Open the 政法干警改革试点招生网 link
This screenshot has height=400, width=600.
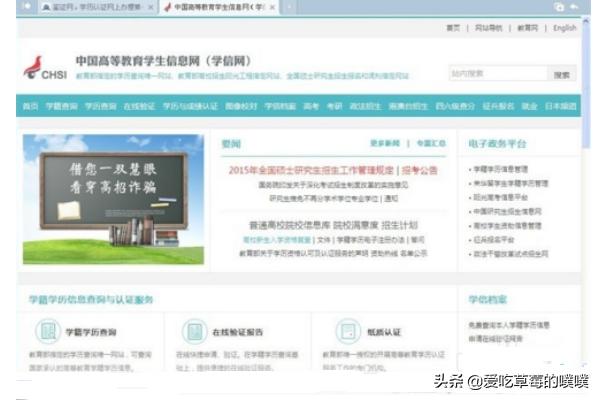(511, 254)
